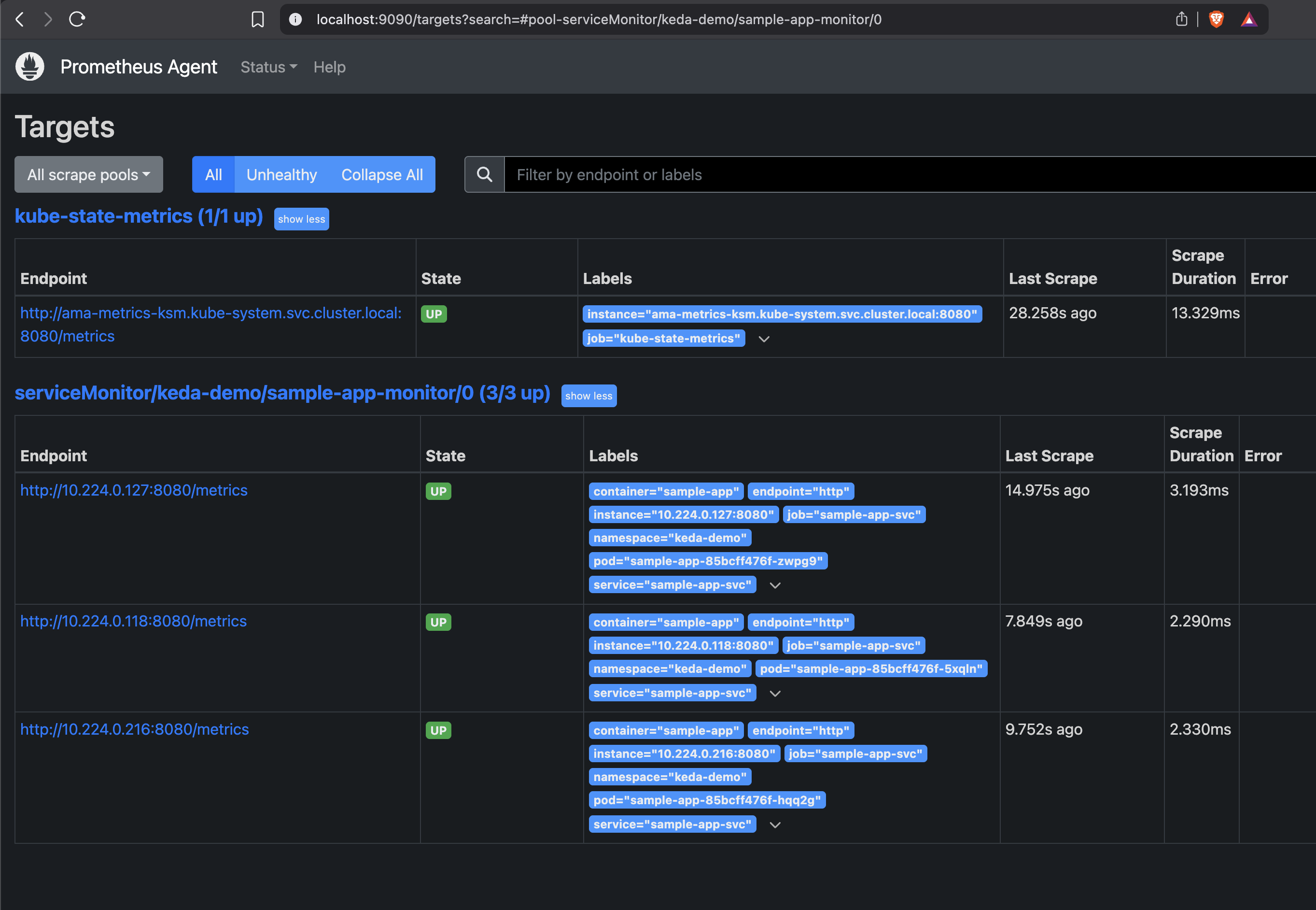This screenshot has width=1316, height=910.
Task: Click show less for sample-app-monitor pool
Action: (588, 396)
